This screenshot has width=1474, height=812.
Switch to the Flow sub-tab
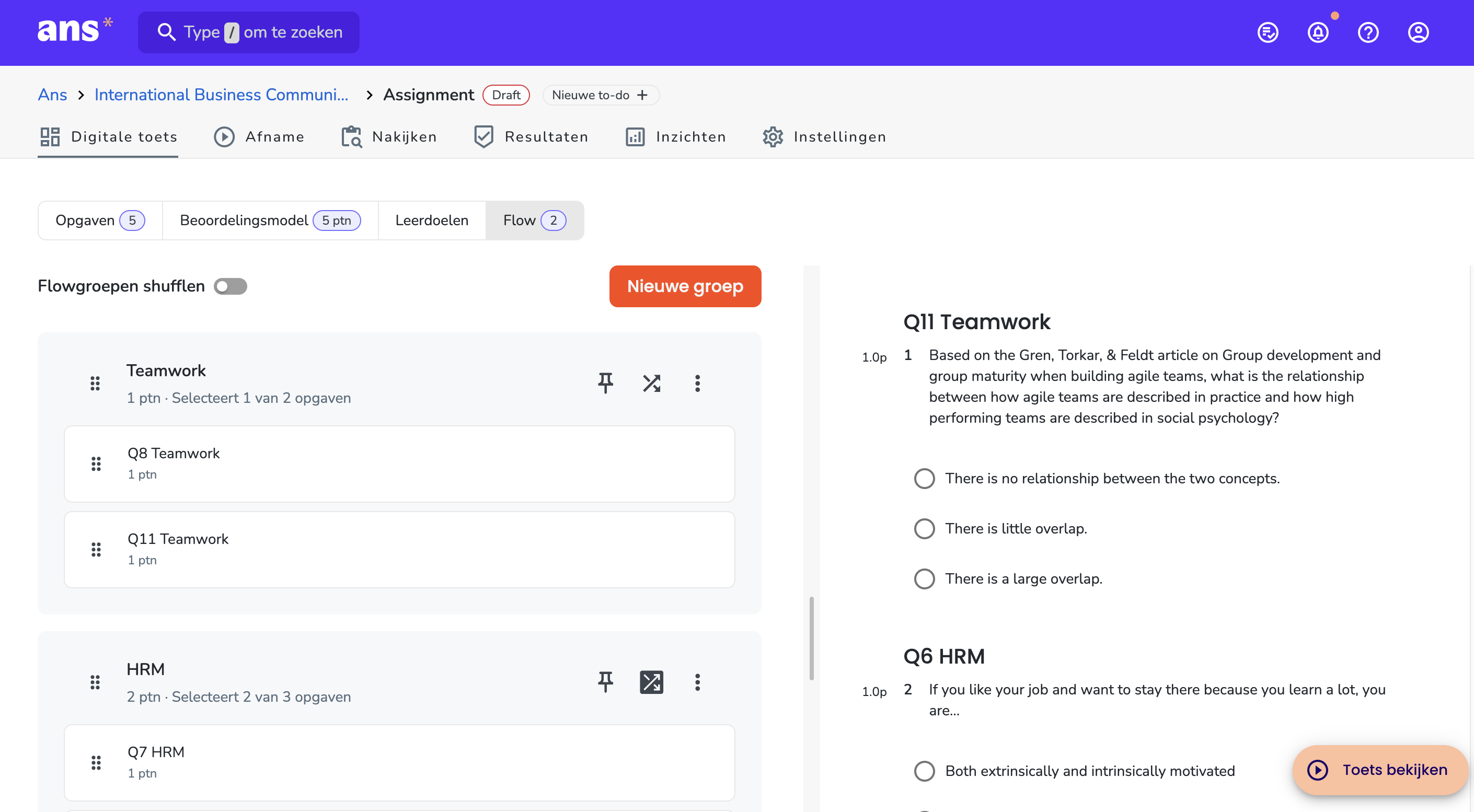click(x=534, y=220)
